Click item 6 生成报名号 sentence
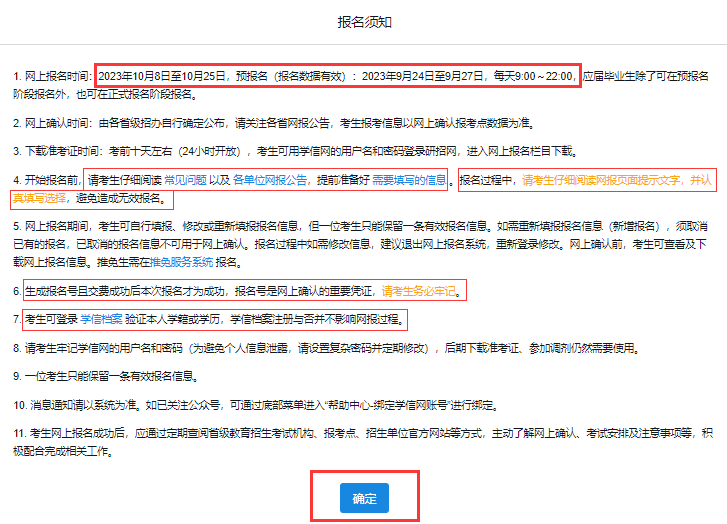 200,292
